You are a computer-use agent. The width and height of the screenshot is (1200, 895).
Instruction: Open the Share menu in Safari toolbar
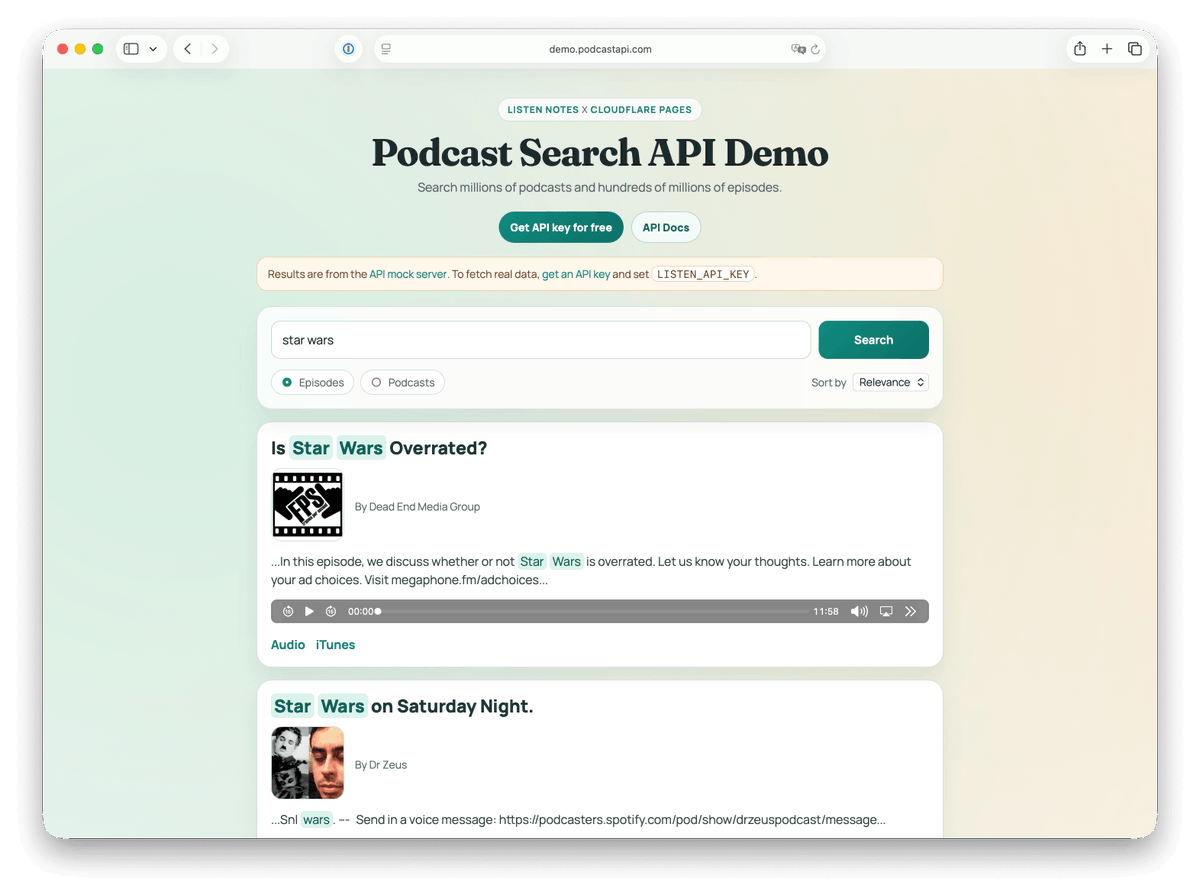click(x=1079, y=48)
